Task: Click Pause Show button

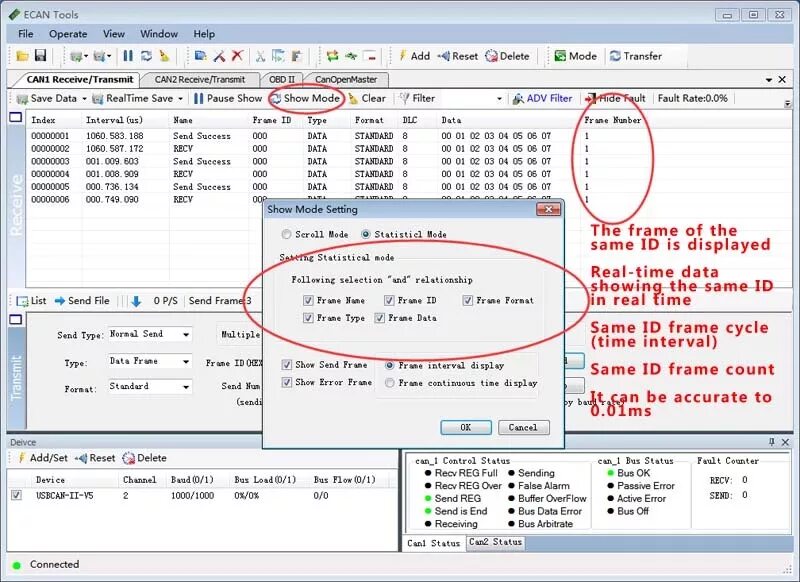Action: click(228, 98)
